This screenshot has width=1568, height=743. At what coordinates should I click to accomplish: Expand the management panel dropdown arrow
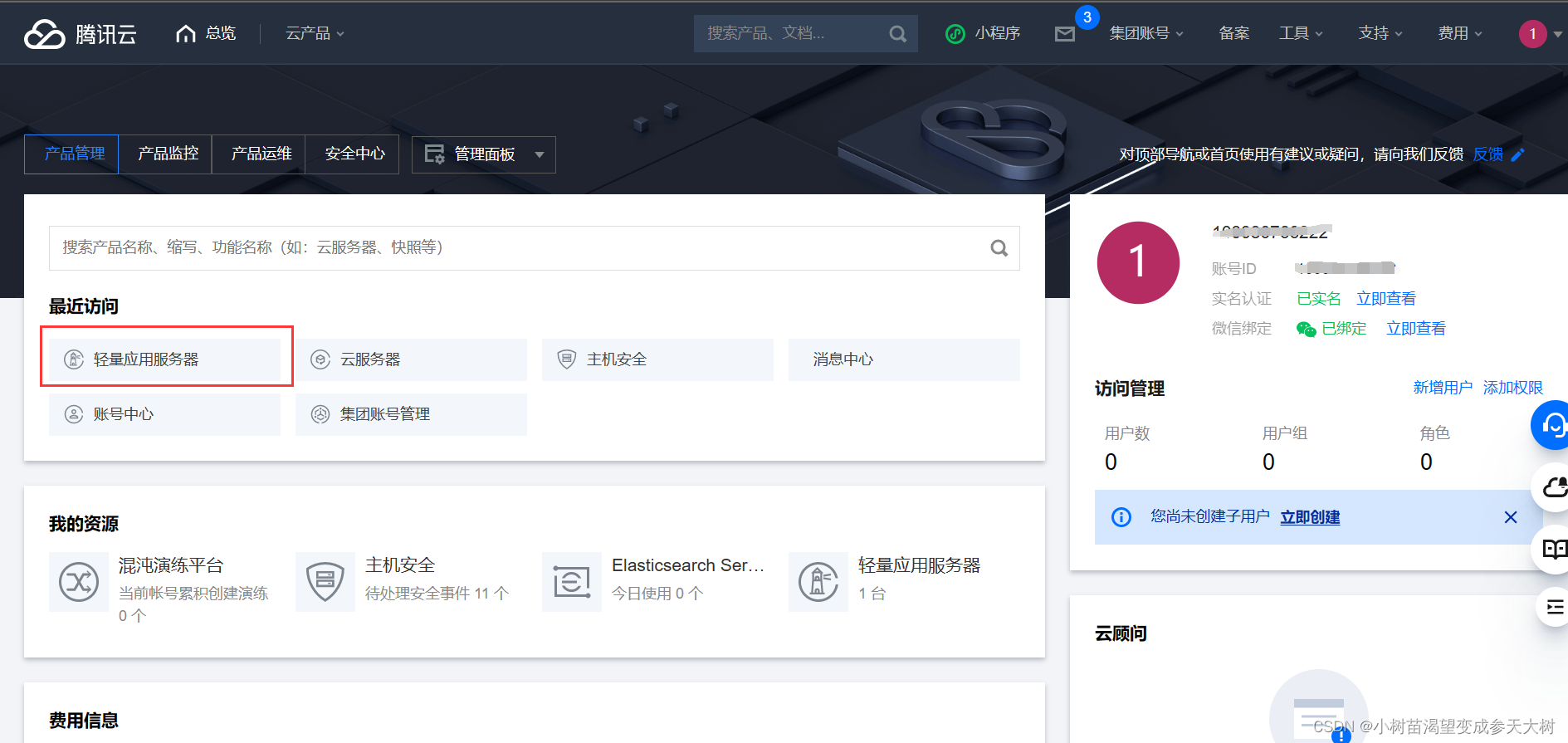click(x=540, y=154)
